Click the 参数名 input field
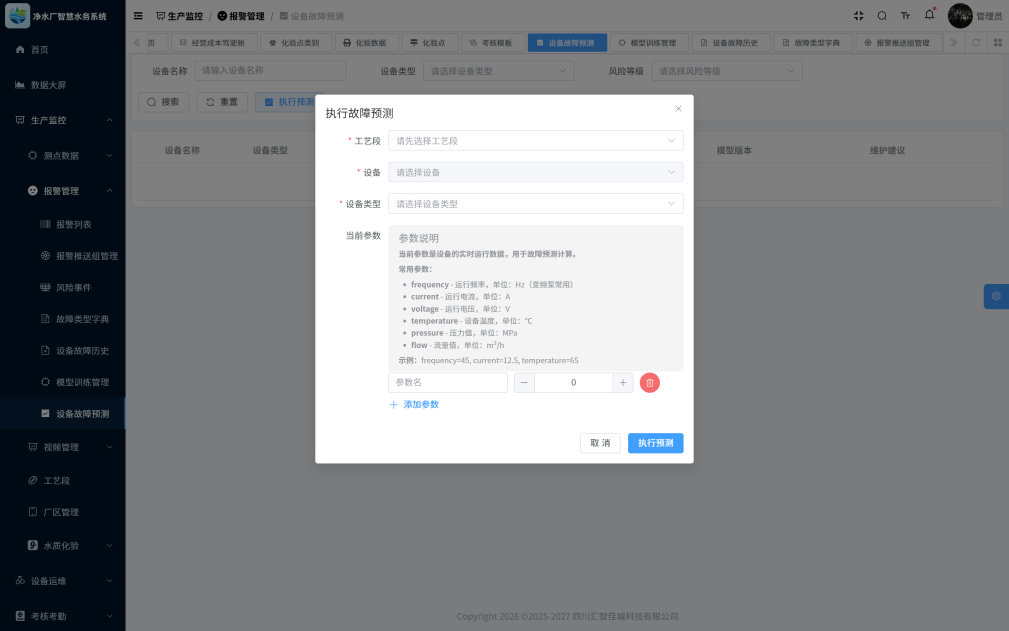 (x=448, y=383)
